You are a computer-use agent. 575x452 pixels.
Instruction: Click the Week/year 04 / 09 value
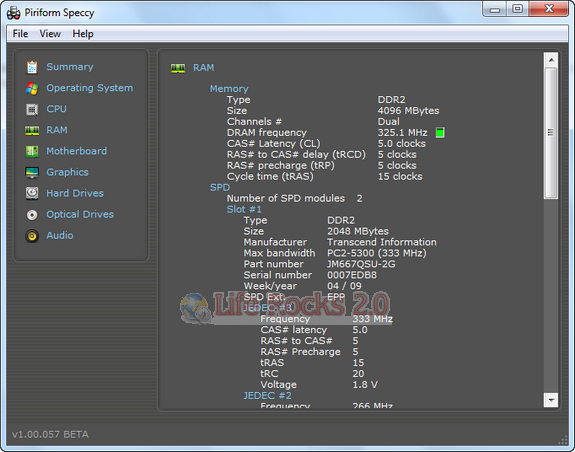344,286
